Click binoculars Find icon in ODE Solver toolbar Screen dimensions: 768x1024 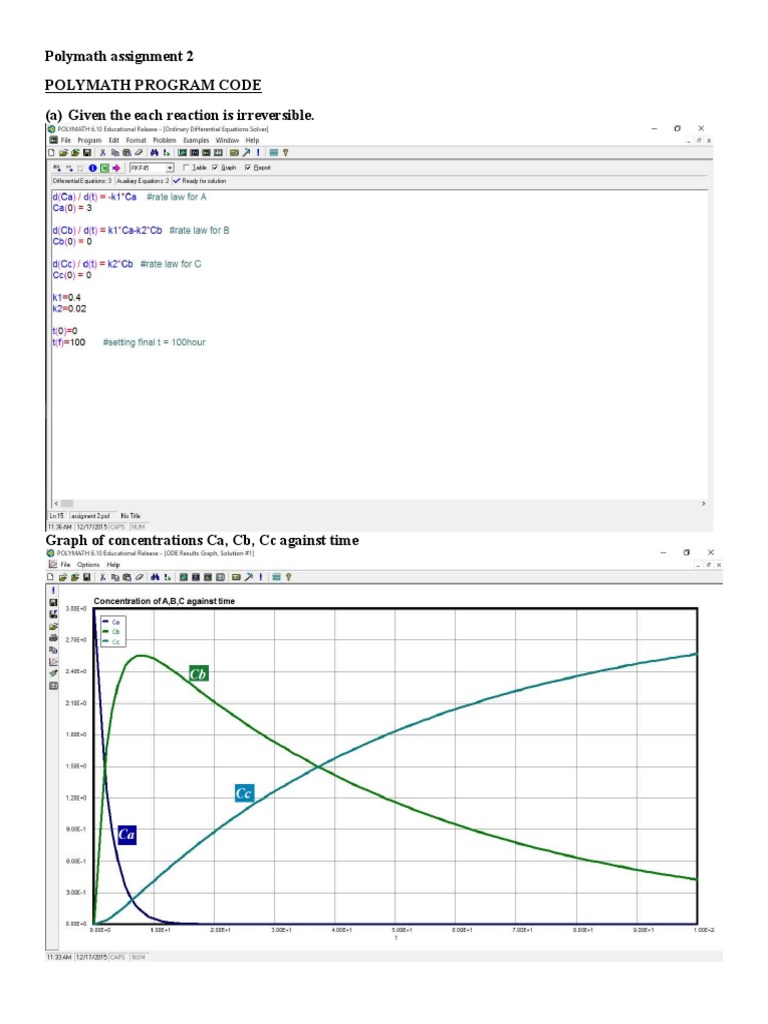[154, 152]
